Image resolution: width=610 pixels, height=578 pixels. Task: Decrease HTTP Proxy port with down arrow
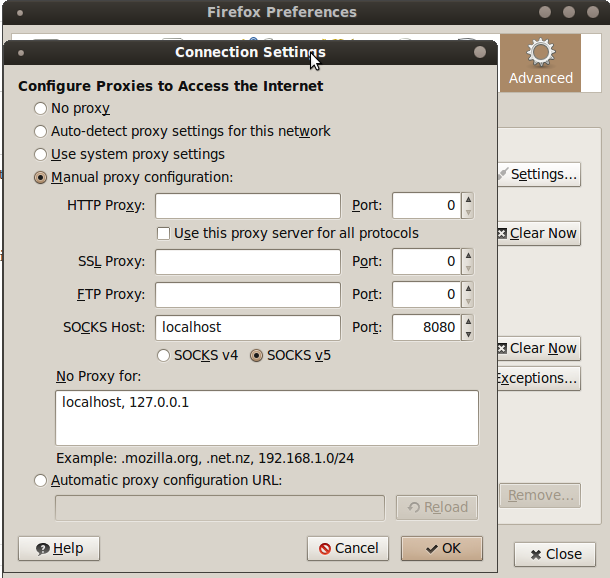[468, 212]
